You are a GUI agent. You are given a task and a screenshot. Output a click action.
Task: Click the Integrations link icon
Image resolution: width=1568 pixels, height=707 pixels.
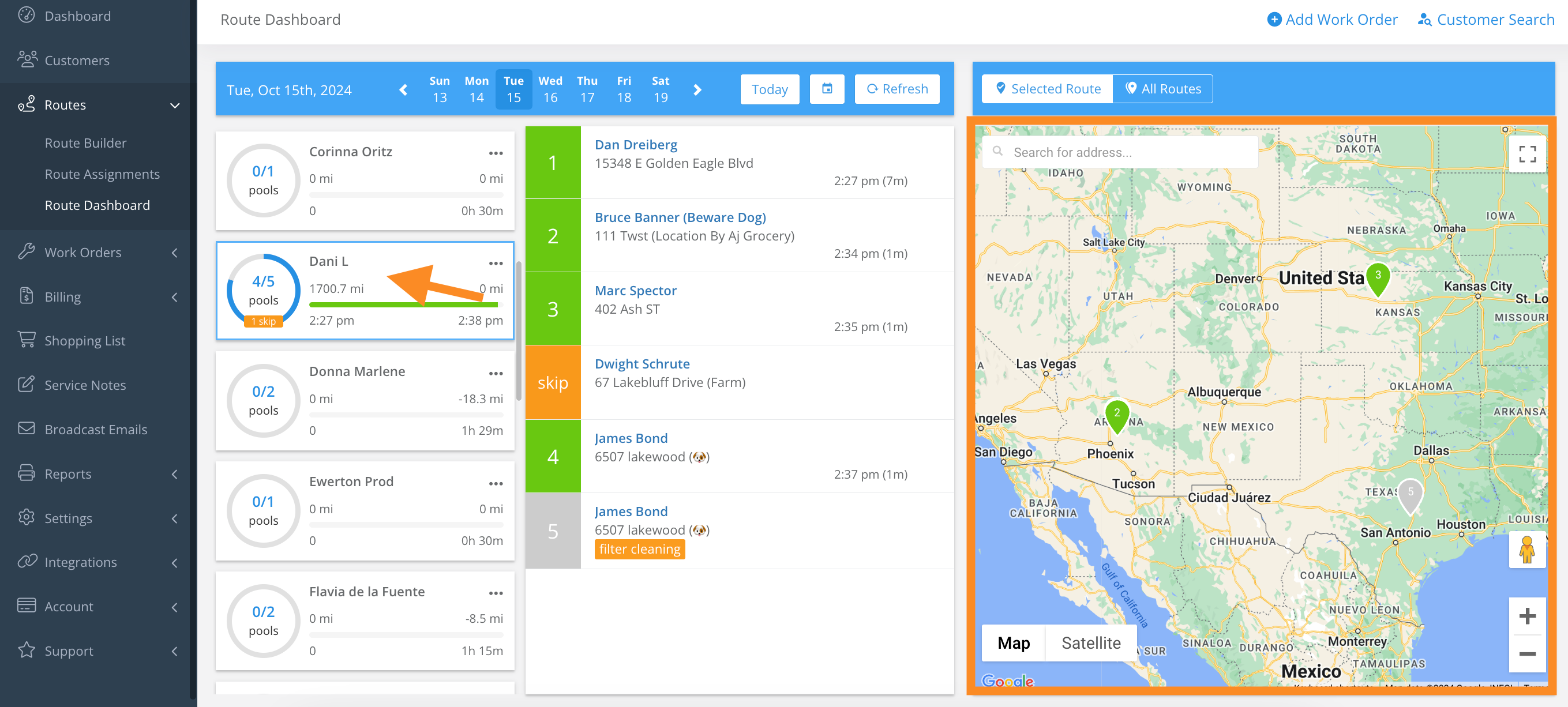(x=26, y=562)
